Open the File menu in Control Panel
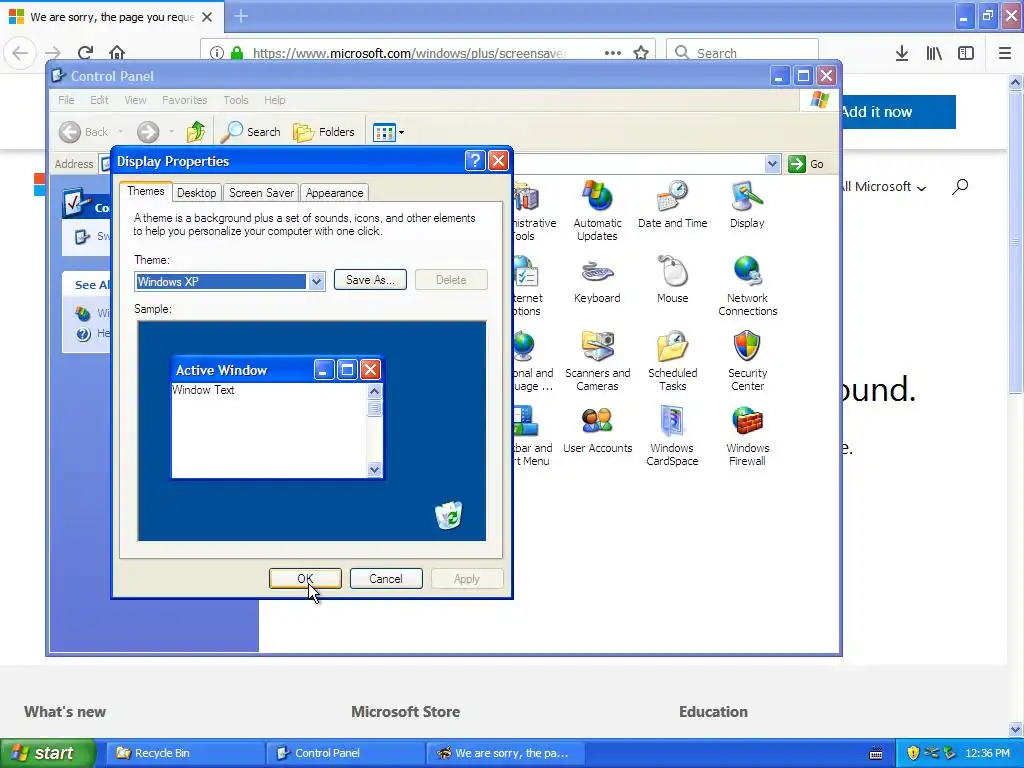The height and width of the screenshot is (768, 1024). tap(66, 100)
